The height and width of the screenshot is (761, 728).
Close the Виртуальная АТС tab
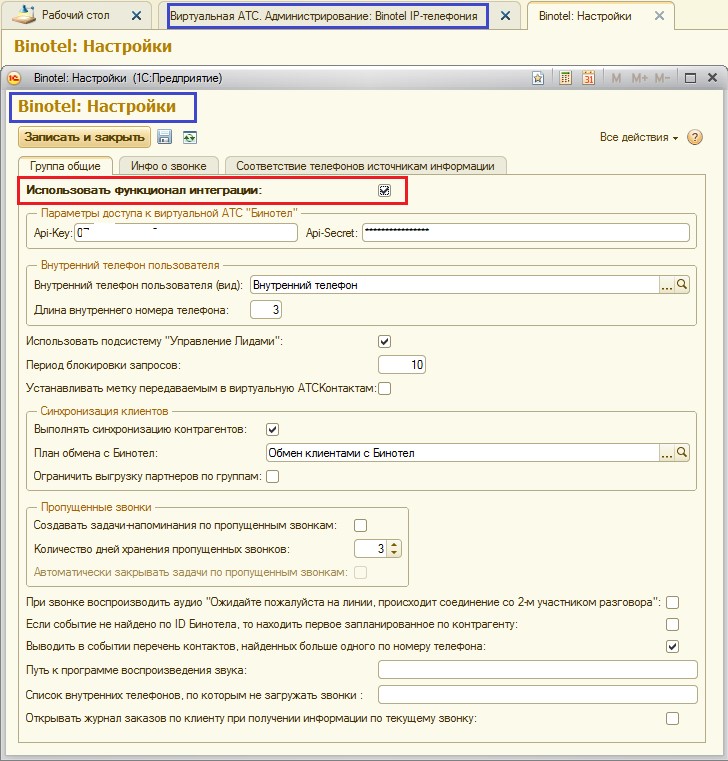click(x=505, y=16)
